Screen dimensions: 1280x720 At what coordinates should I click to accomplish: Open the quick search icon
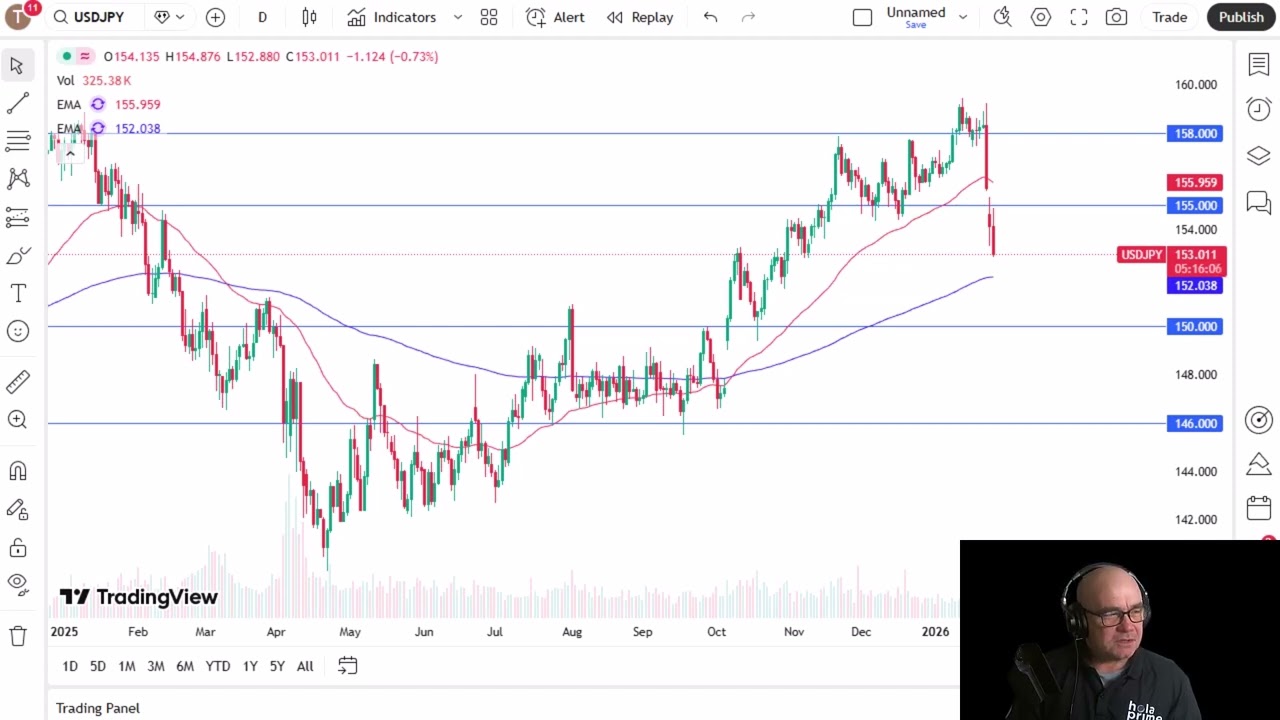(x=1002, y=17)
